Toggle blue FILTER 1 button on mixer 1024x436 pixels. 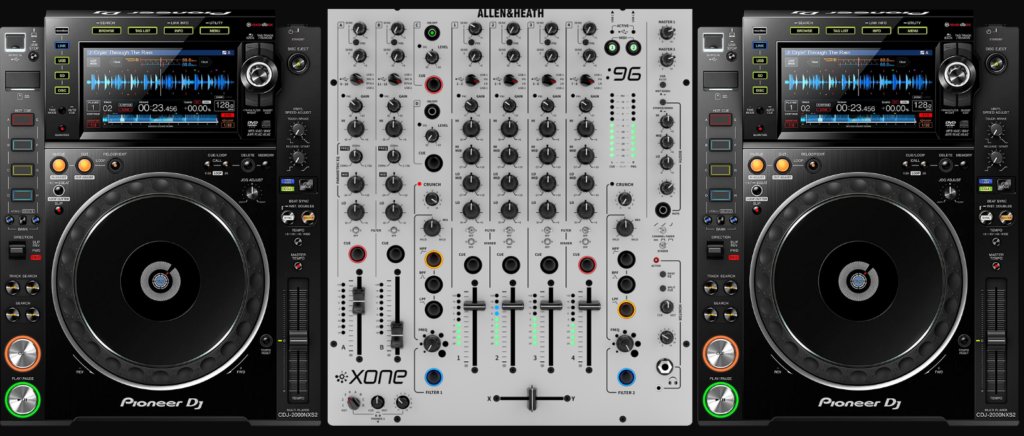(433, 377)
